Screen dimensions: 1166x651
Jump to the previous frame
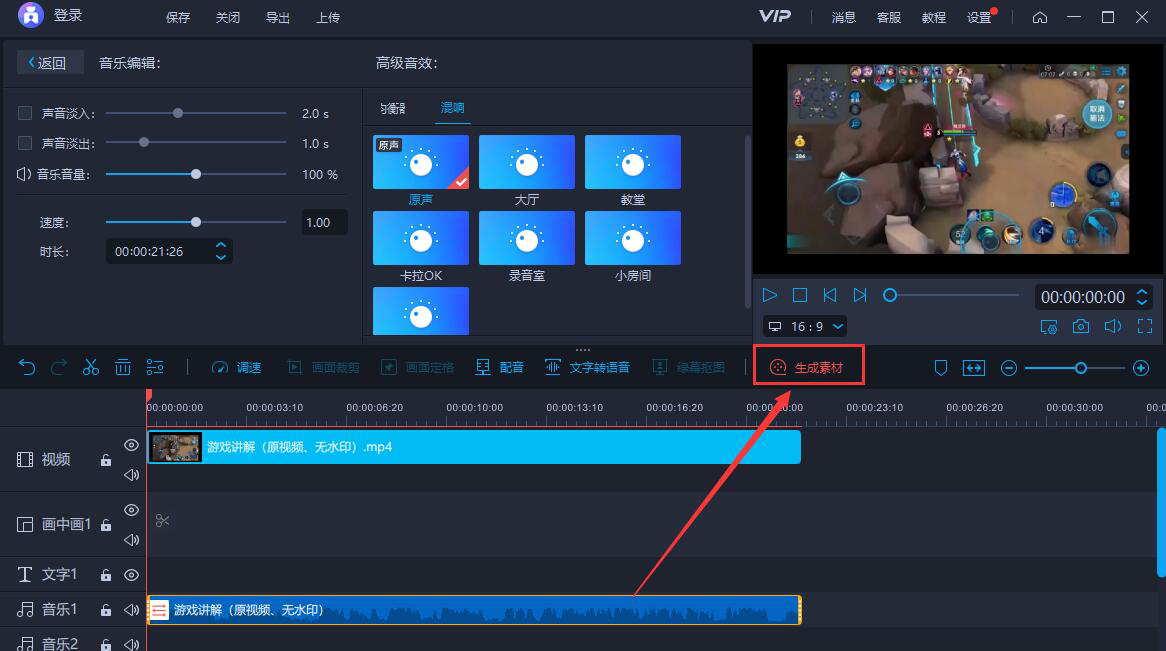pos(830,295)
